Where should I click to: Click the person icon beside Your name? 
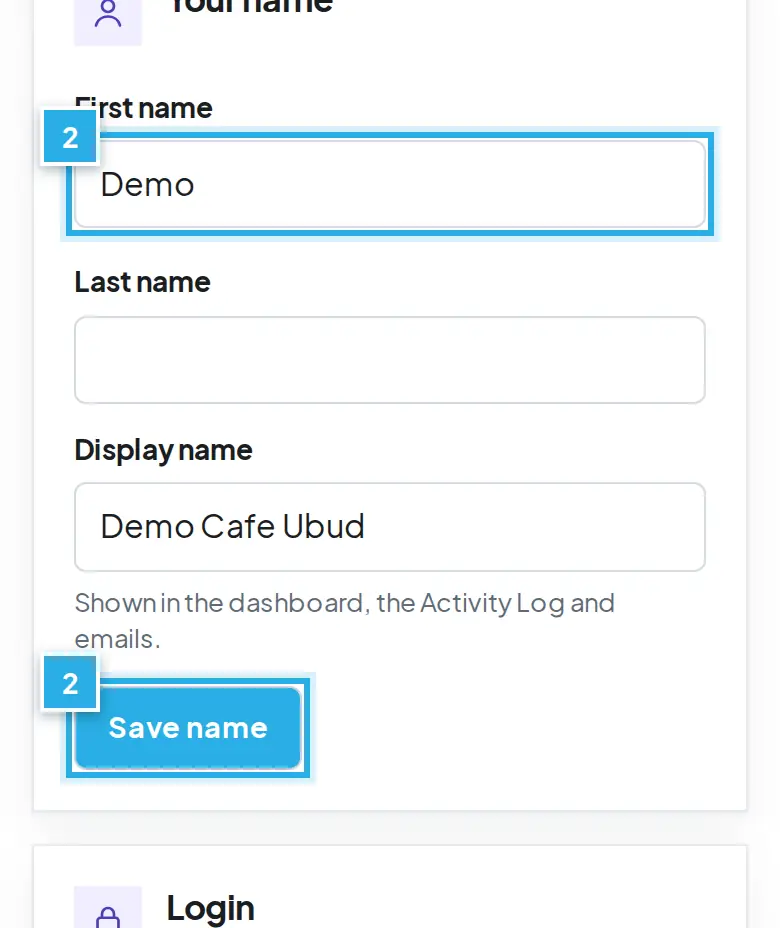coord(108,15)
